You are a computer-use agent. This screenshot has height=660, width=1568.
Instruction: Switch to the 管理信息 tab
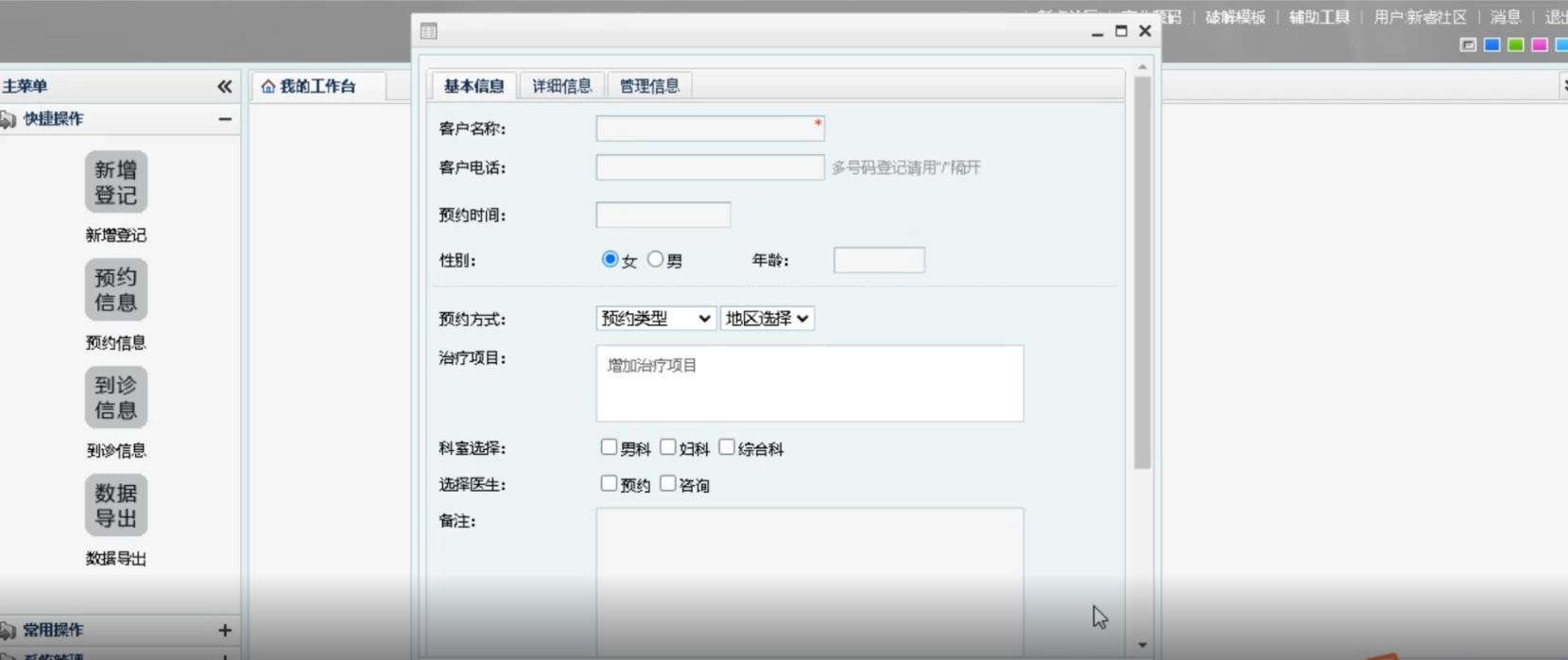(650, 86)
